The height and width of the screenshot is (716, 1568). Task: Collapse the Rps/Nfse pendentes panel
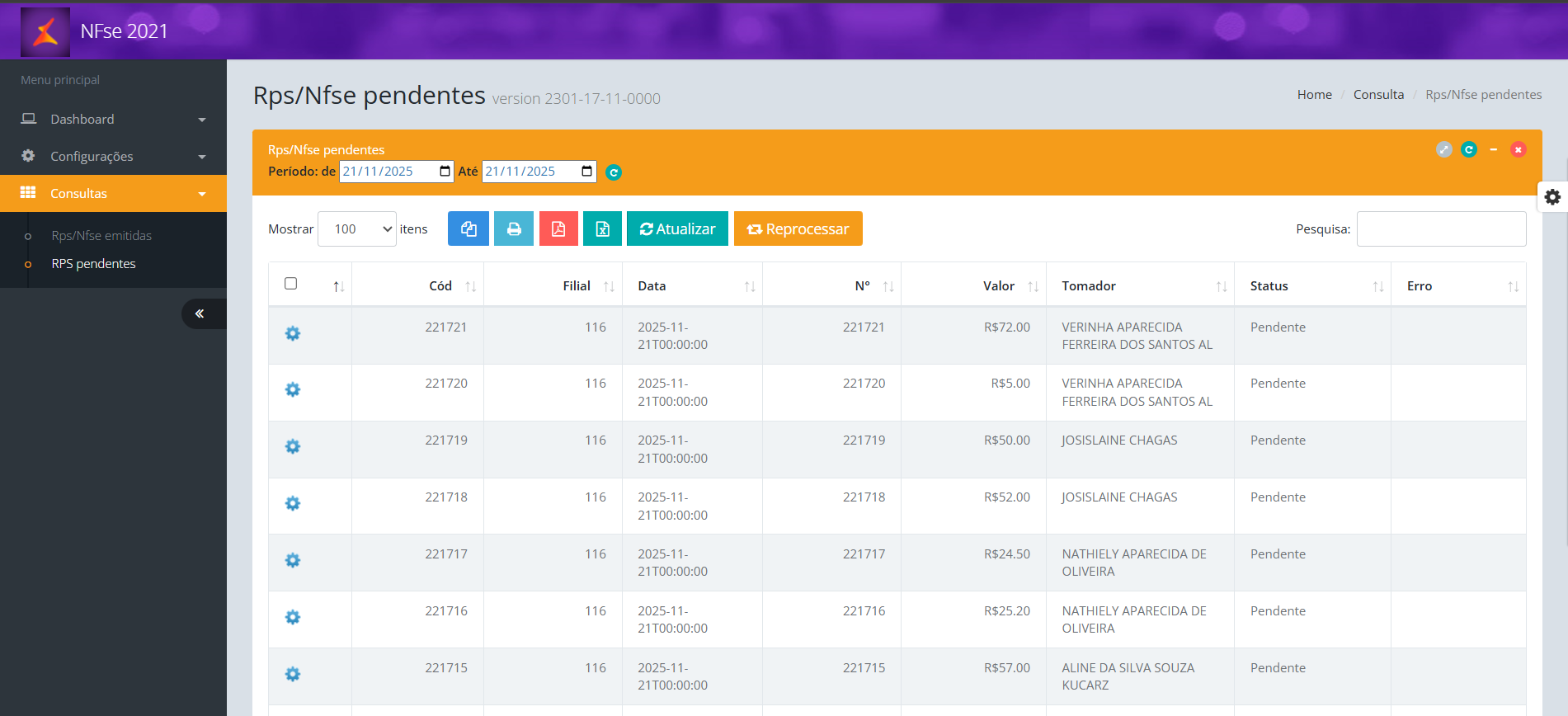1494,149
